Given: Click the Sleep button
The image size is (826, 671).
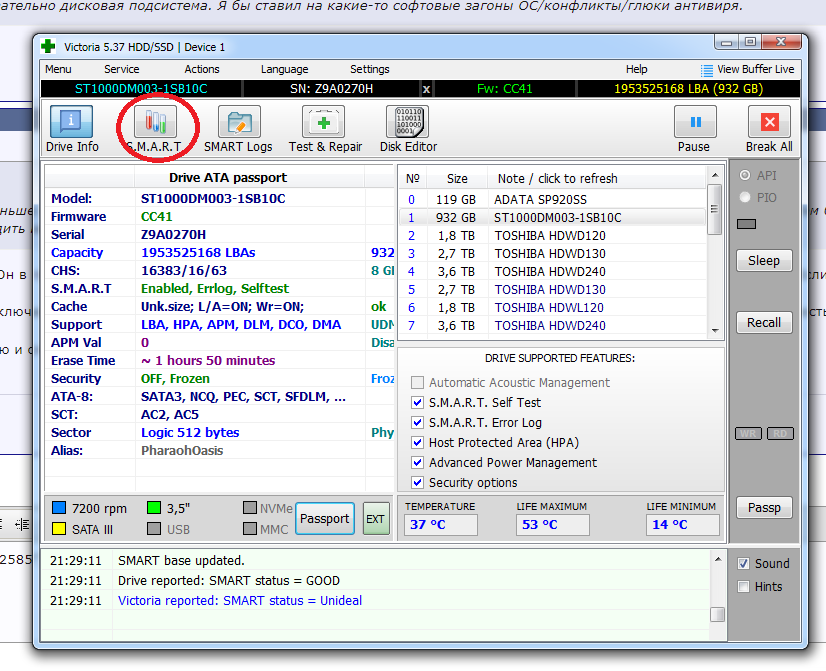Looking at the screenshot, I should point(764,261).
